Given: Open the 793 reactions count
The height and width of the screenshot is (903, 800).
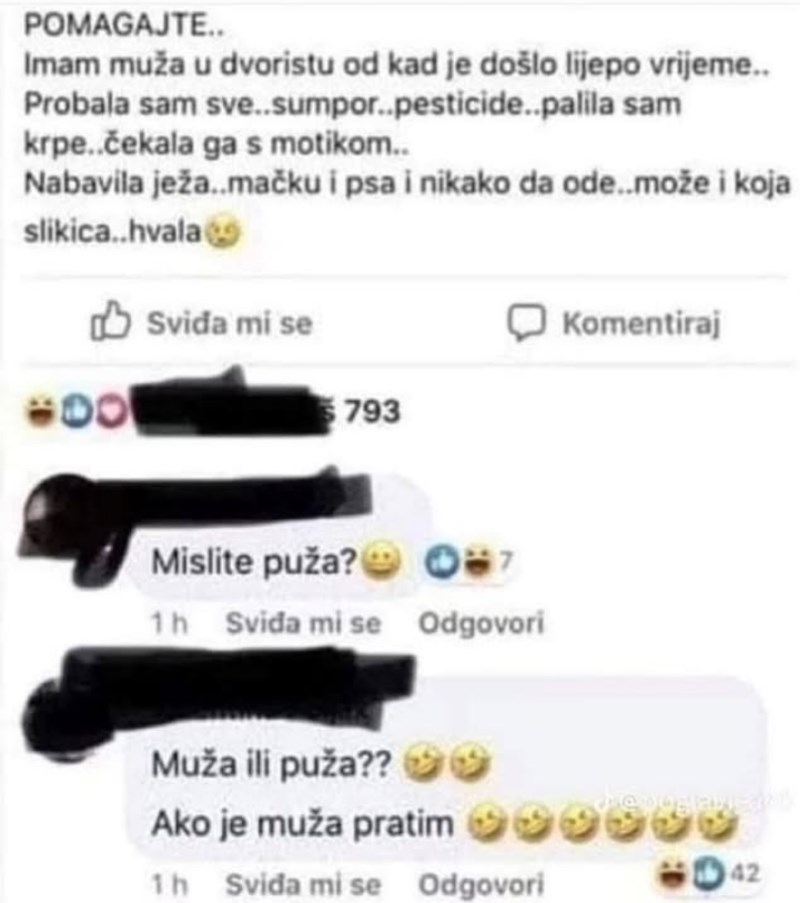Looking at the screenshot, I should point(372,412).
